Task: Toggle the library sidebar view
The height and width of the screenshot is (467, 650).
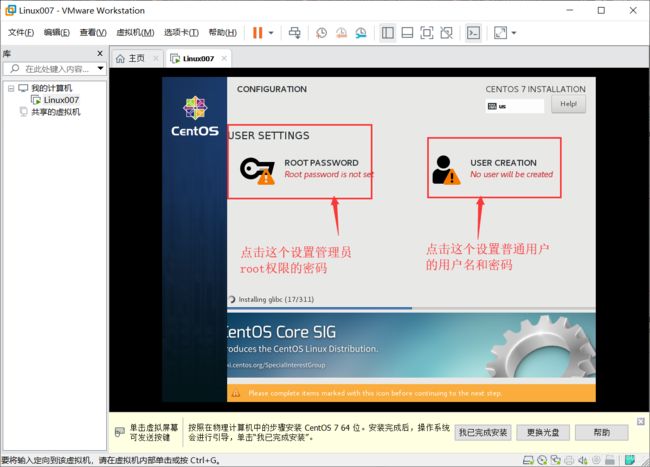Action: tap(388, 33)
